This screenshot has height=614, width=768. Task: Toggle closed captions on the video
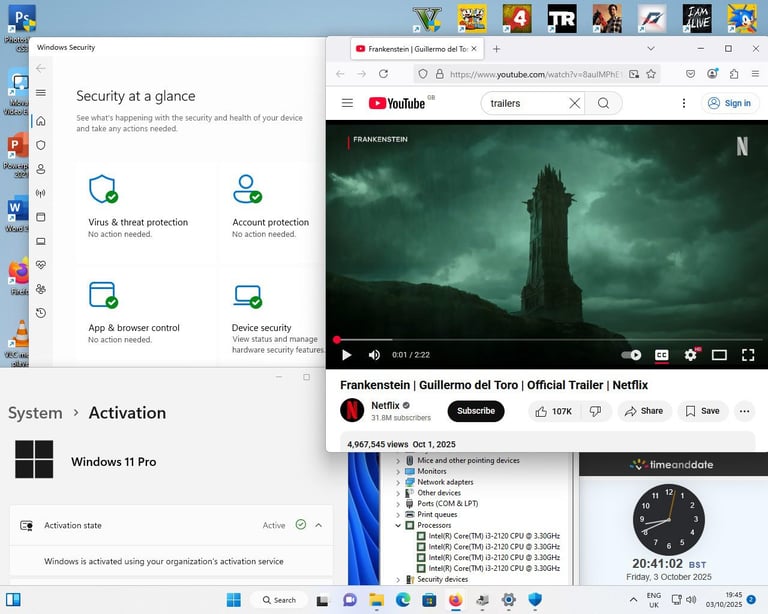pos(661,355)
